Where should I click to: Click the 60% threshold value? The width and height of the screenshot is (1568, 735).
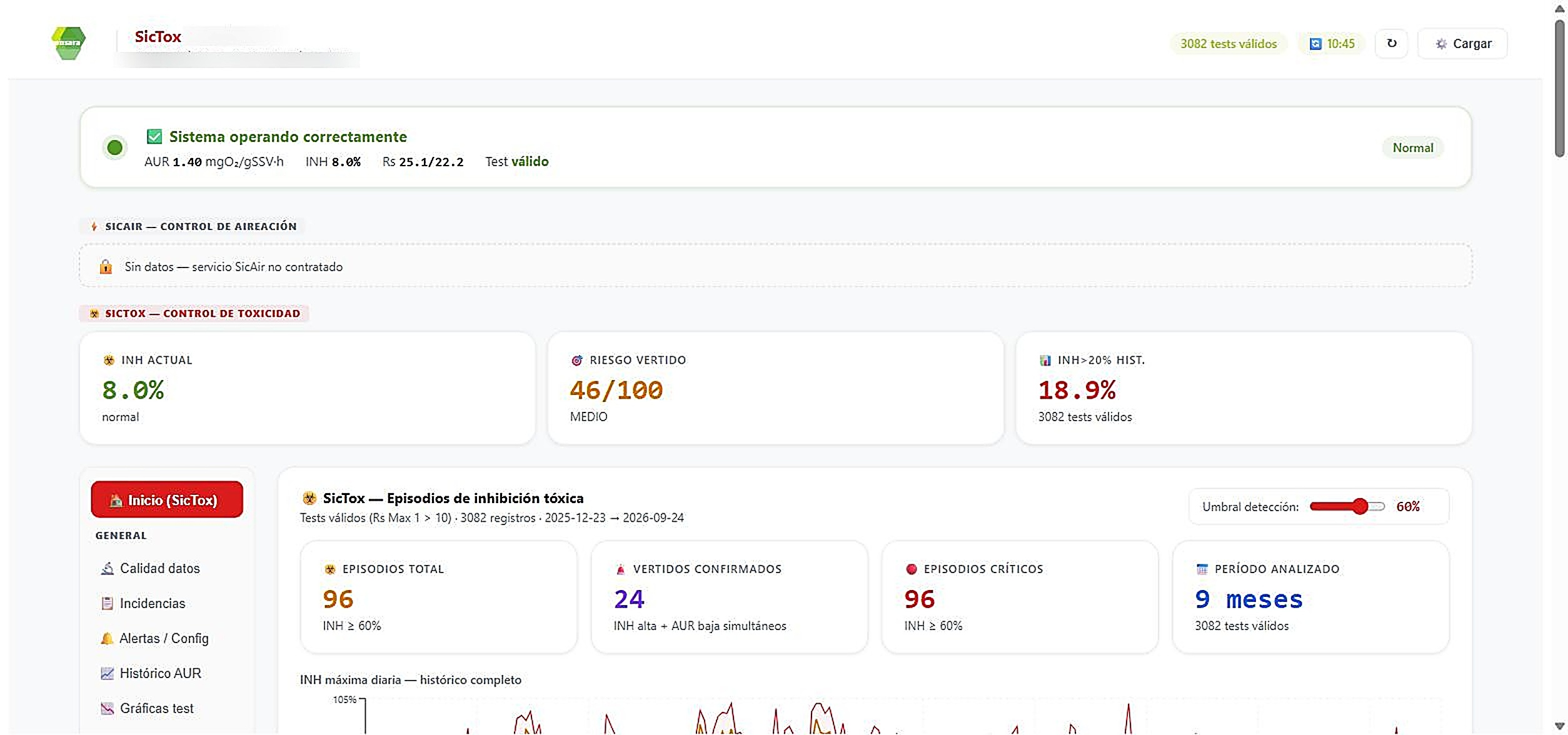[x=1408, y=506]
